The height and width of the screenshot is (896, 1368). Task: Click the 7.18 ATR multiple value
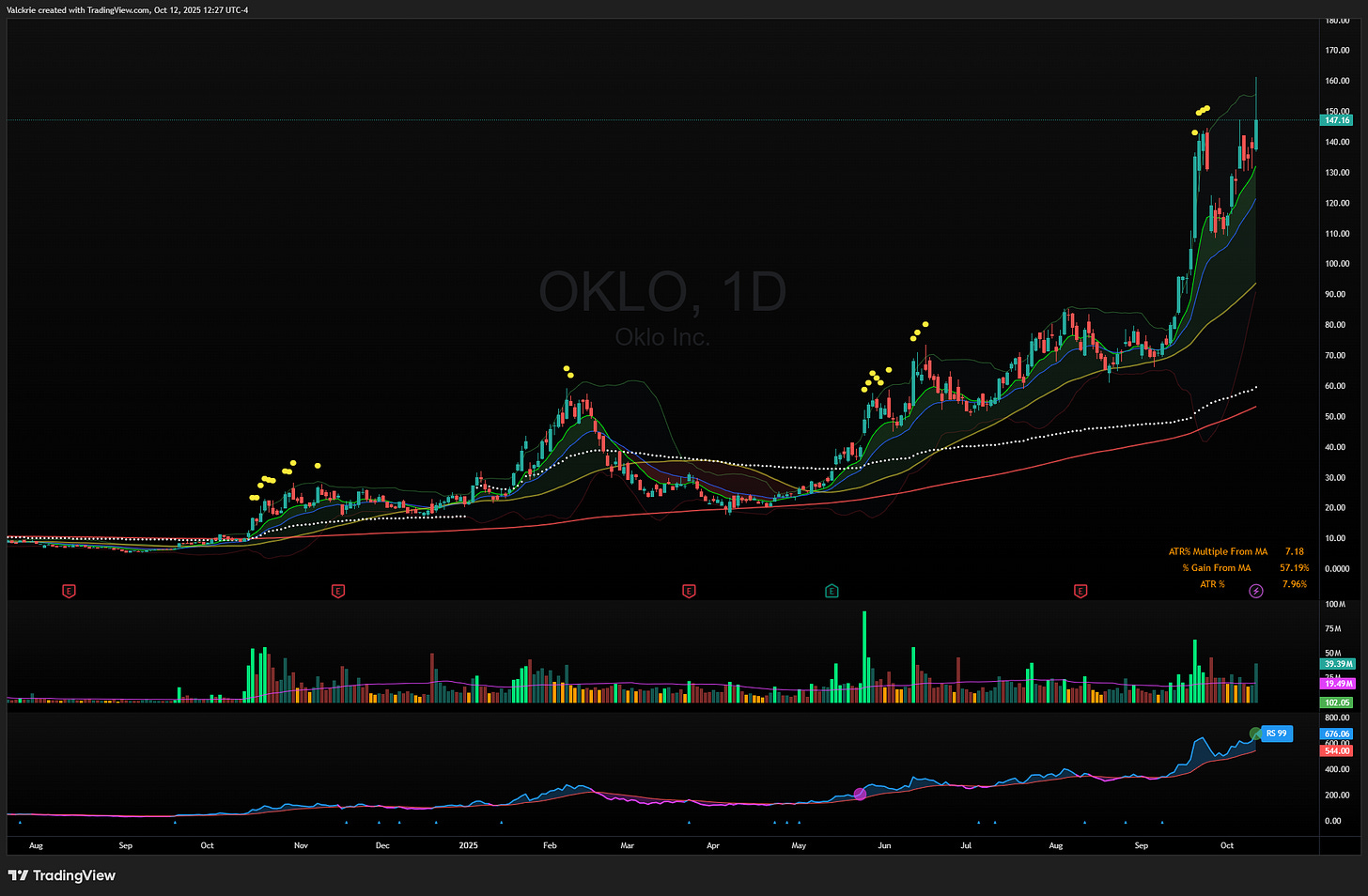(1295, 551)
